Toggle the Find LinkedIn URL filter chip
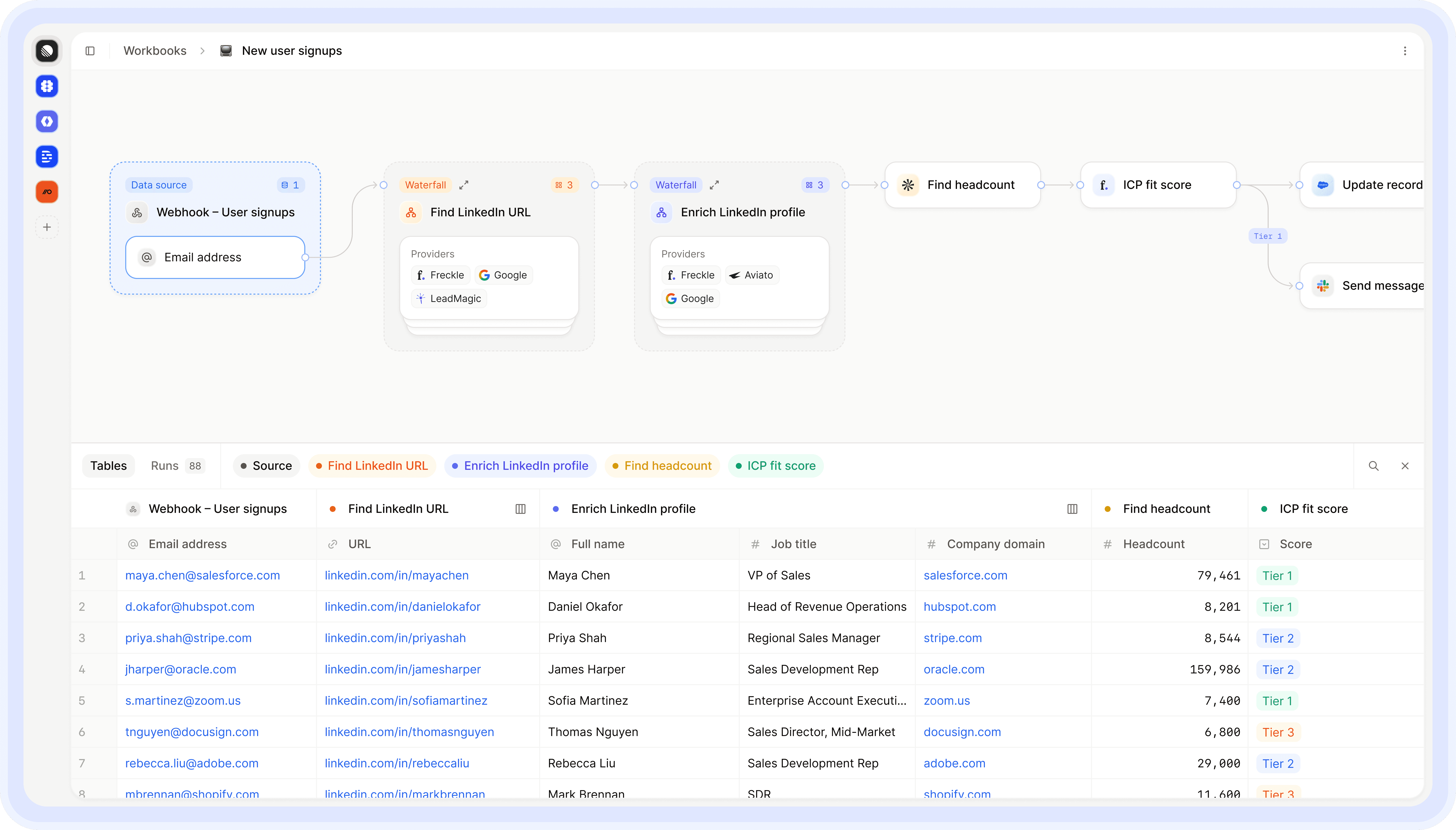 pyautogui.click(x=372, y=466)
